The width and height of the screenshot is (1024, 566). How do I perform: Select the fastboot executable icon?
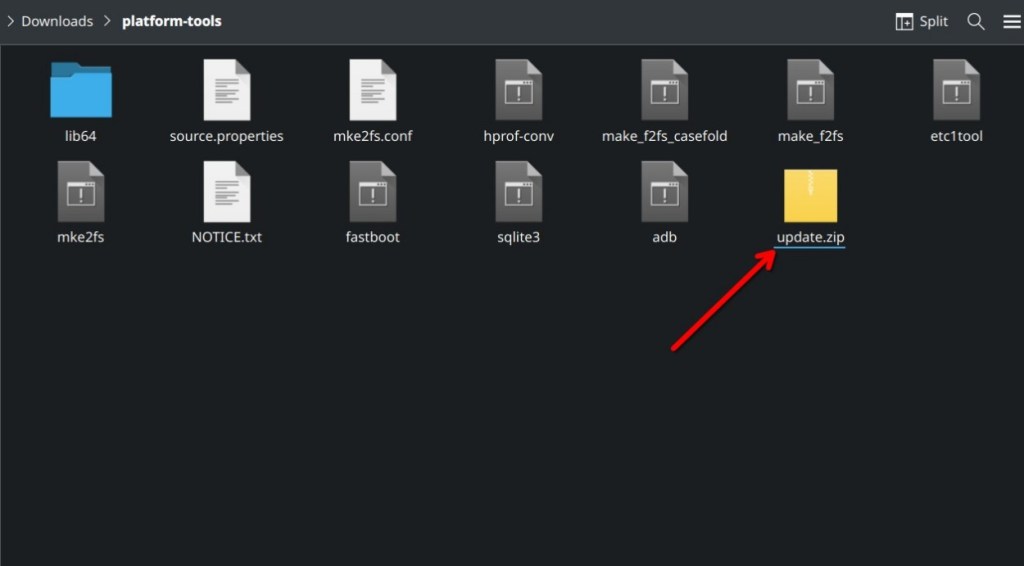(373, 192)
